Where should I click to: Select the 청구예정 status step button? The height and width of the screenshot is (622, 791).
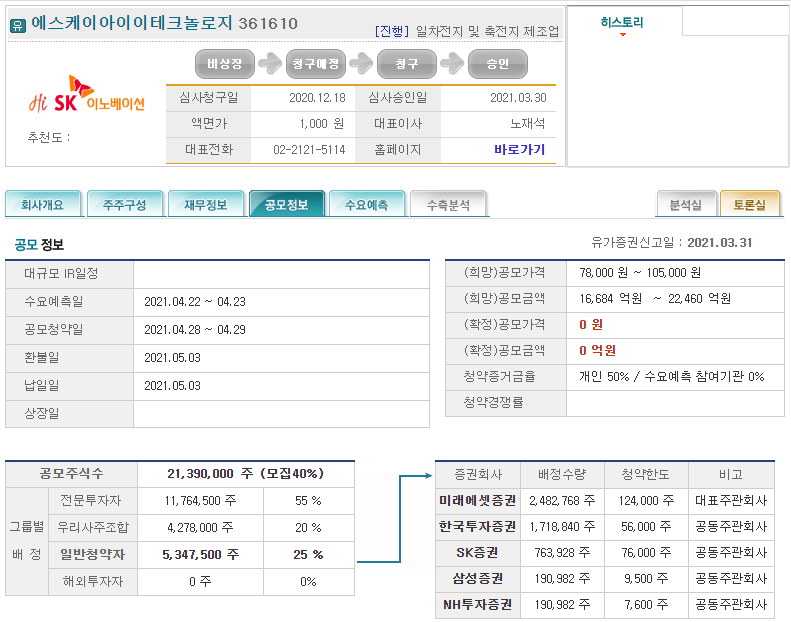point(316,64)
